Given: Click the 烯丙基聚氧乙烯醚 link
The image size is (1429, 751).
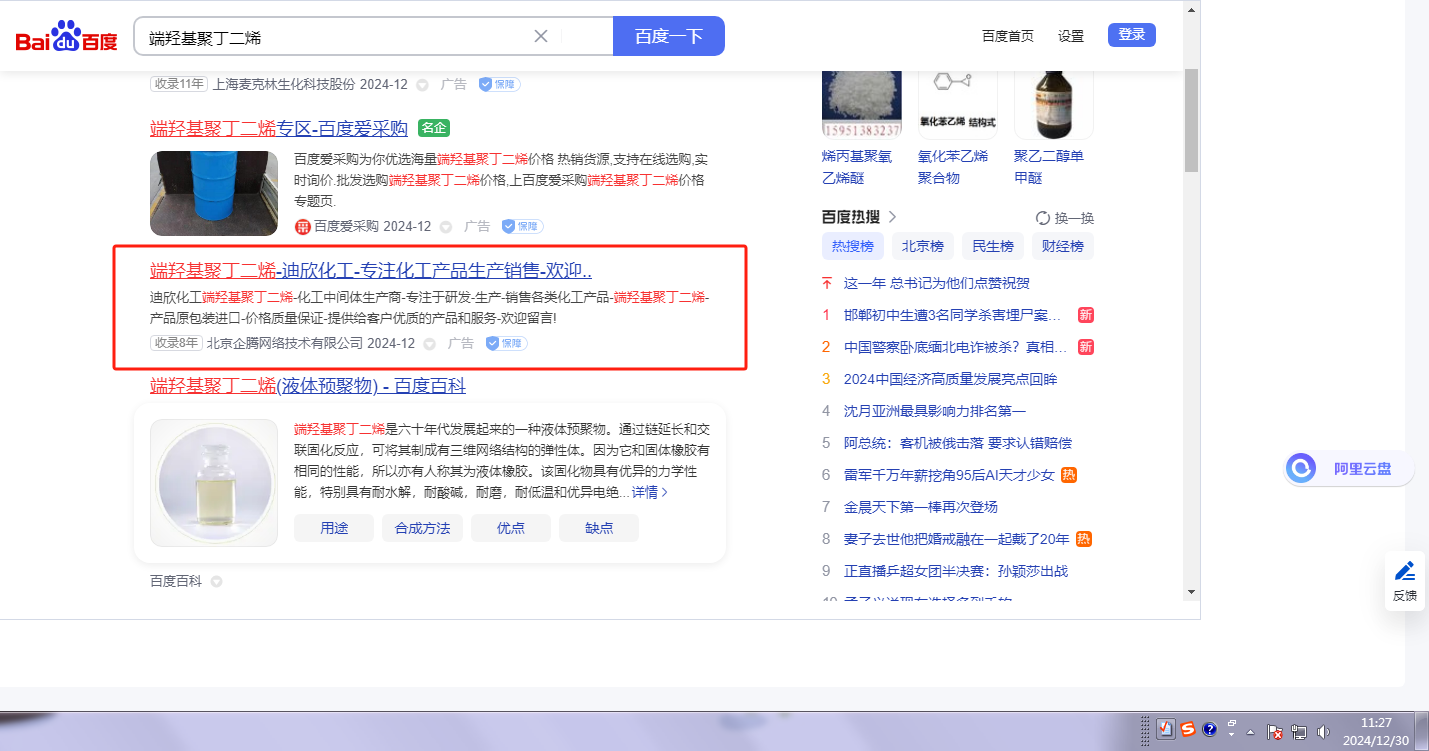Looking at the screenshot, I should pyautogui.click(x=856, y=167).
